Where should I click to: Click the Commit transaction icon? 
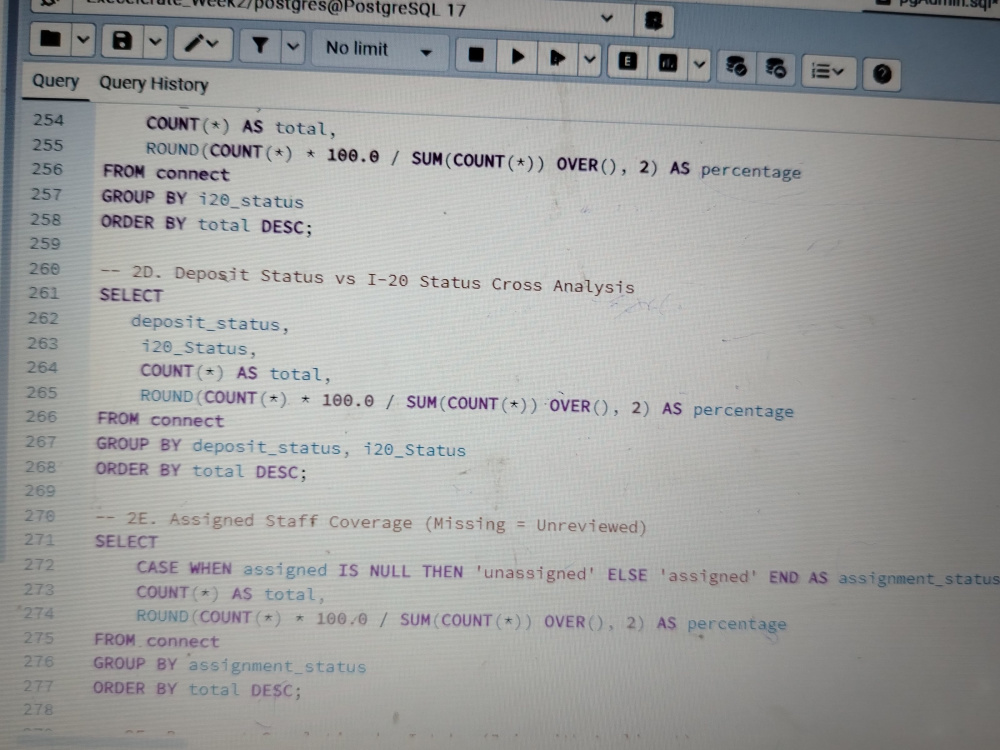[736, 66]
